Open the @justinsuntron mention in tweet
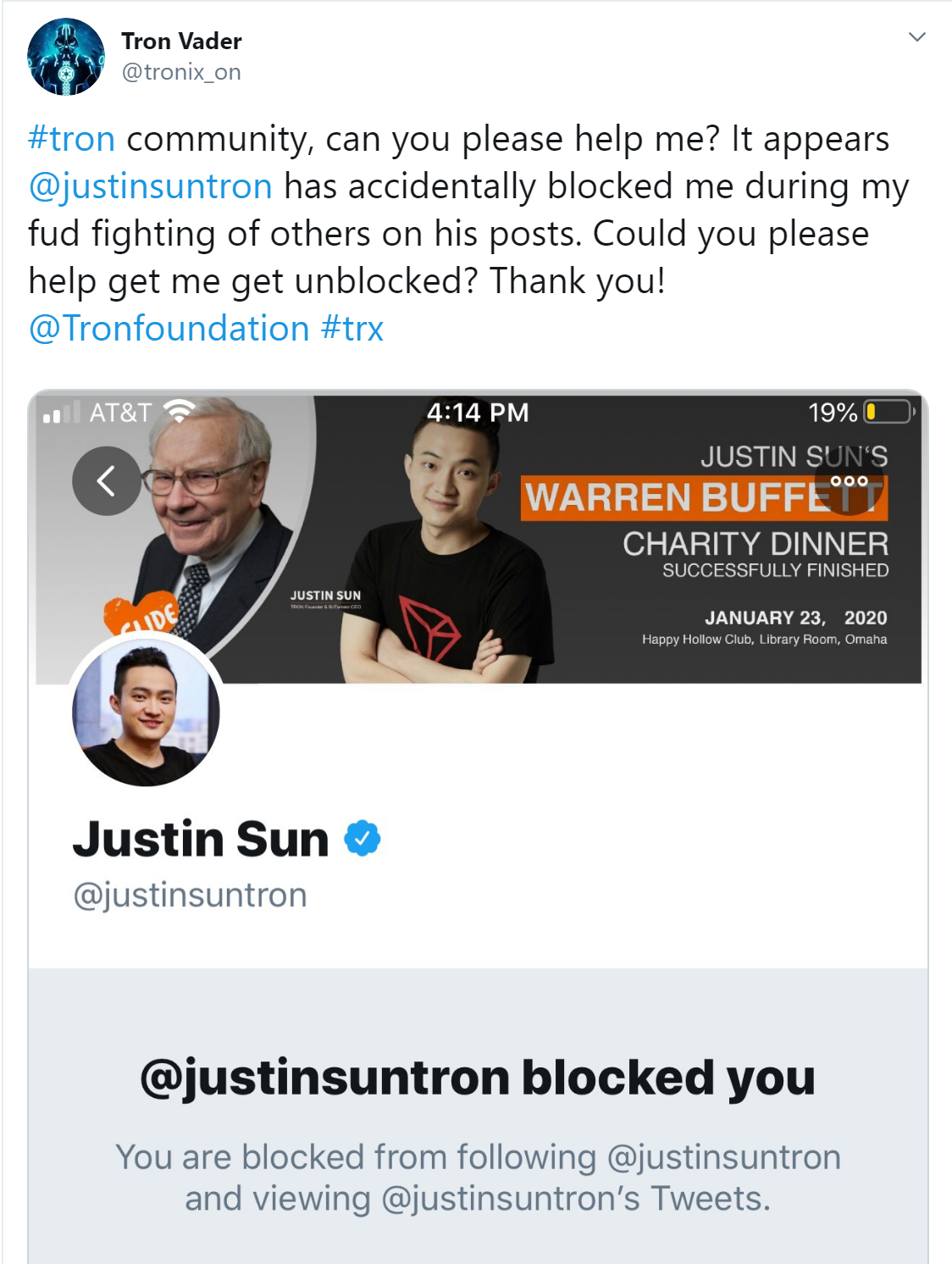952x1264 pixels. point(150,186)
